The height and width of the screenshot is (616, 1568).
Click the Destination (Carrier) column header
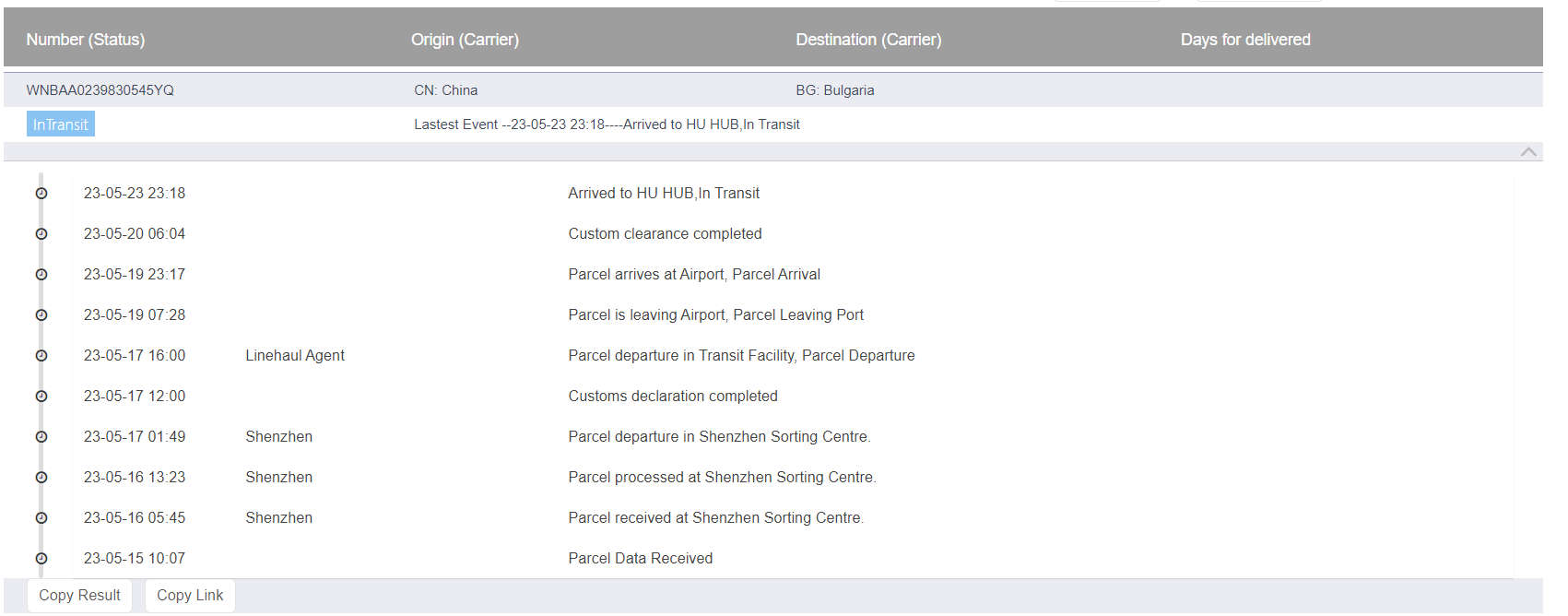868,40
